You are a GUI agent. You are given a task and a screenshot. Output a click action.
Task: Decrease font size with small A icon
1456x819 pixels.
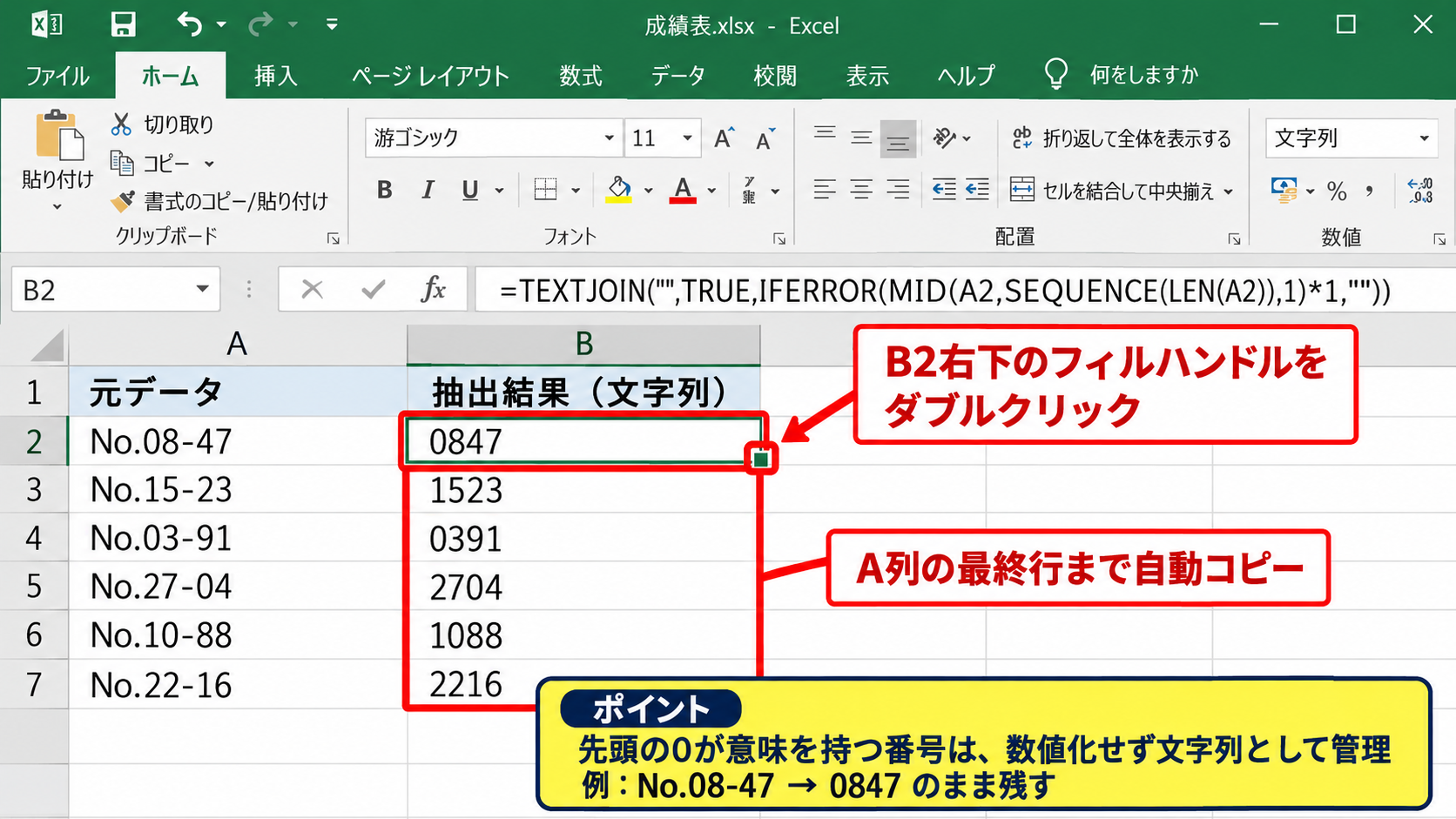click(765, 138)
